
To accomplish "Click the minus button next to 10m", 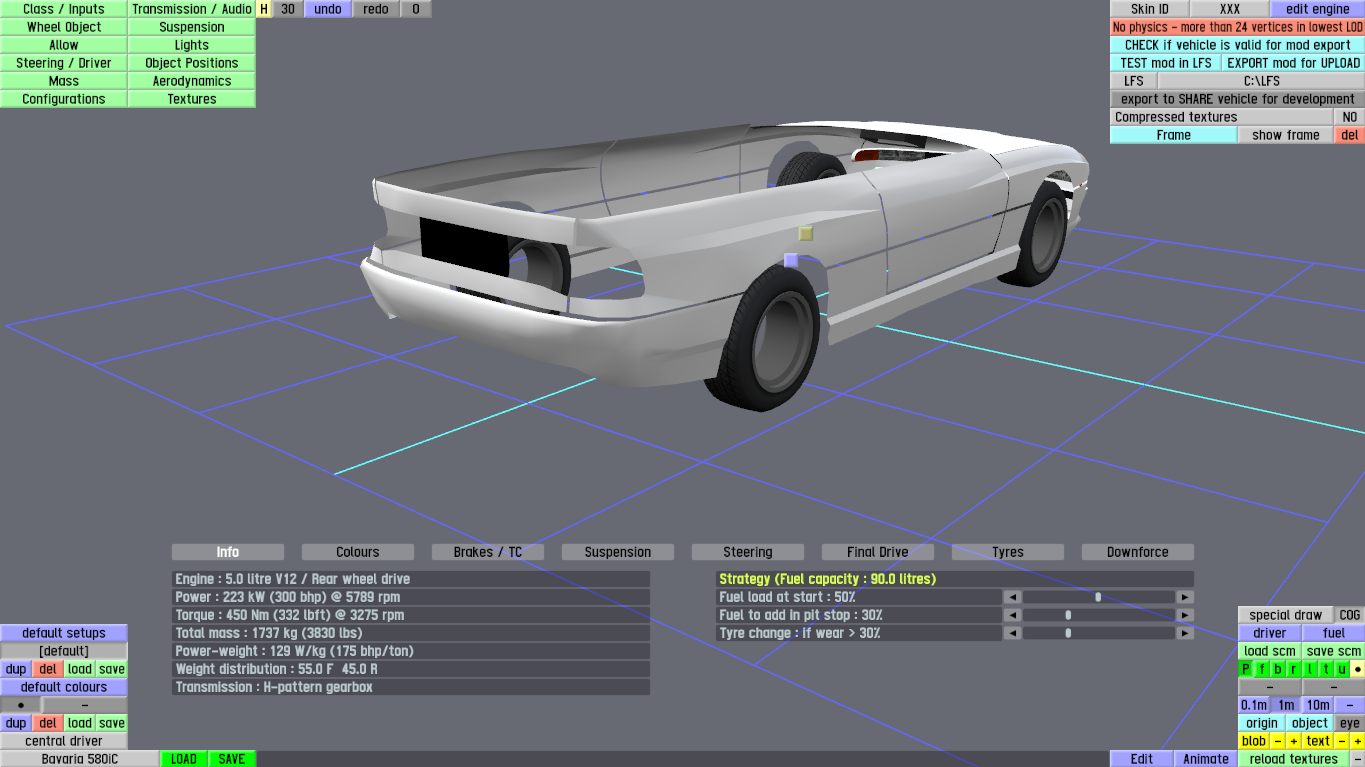I will (x=1350, y=705).
